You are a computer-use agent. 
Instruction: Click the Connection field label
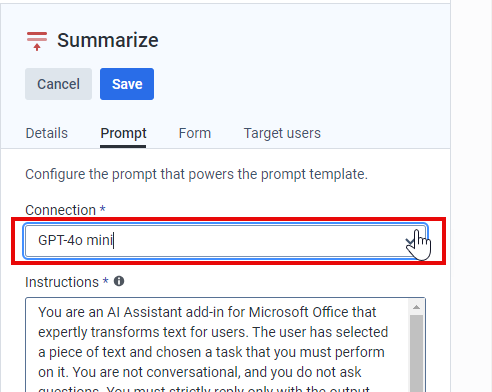click(60, 210)
